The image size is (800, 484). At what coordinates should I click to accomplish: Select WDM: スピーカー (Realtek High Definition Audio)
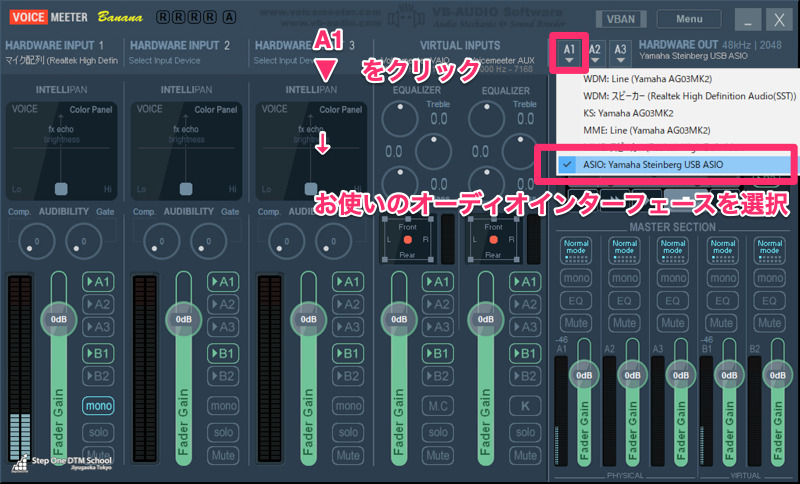tap(677, 96)
